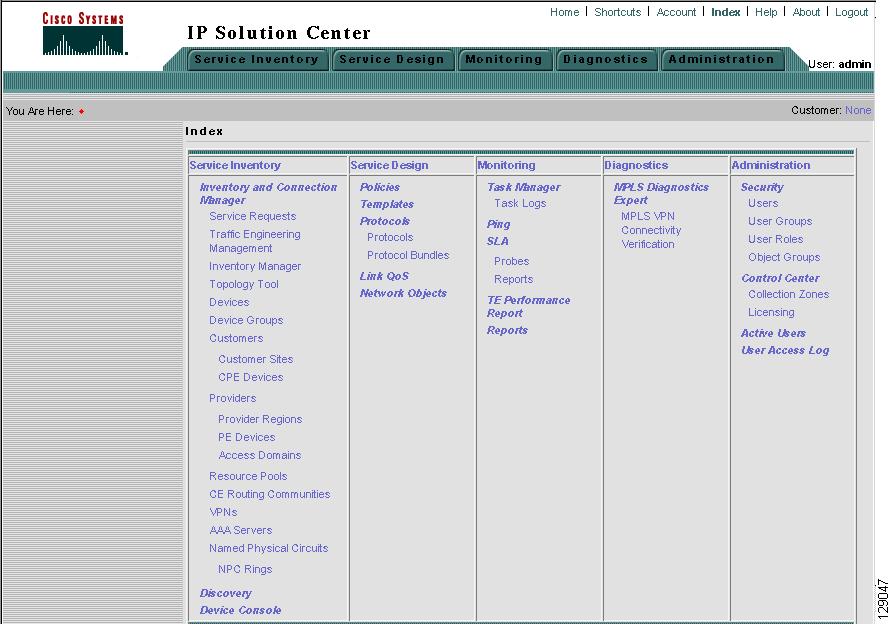
Task: Open the Service Inventory index column heading
Action: click(235, 165)
